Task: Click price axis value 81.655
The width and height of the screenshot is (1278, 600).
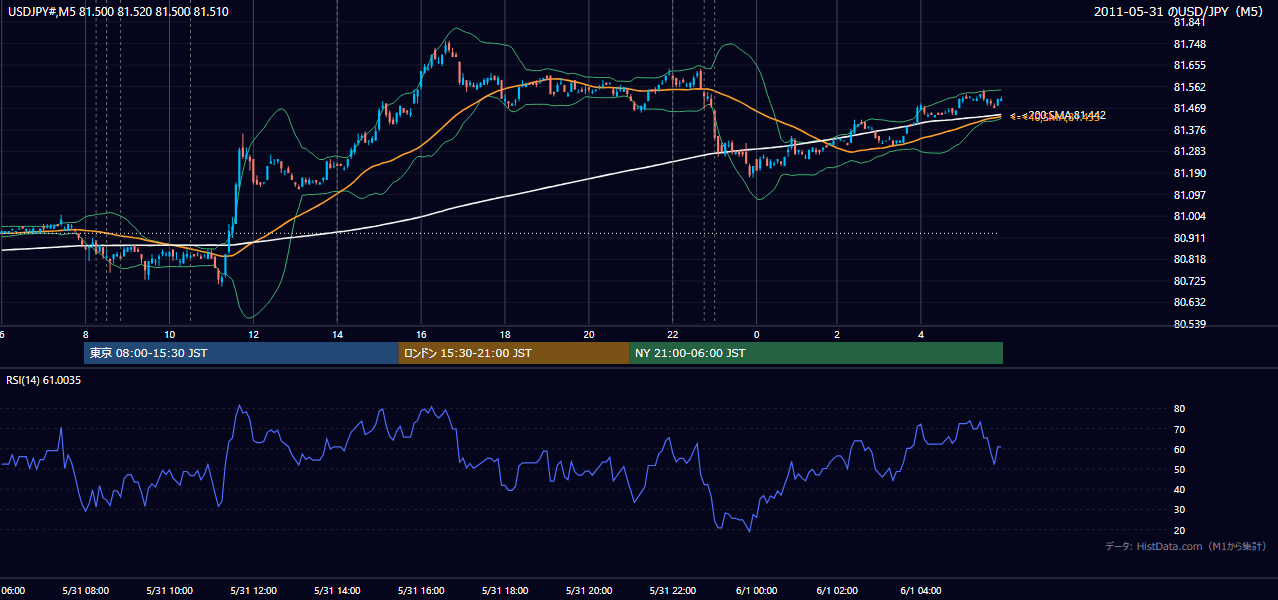Action: click(1188, 65)
